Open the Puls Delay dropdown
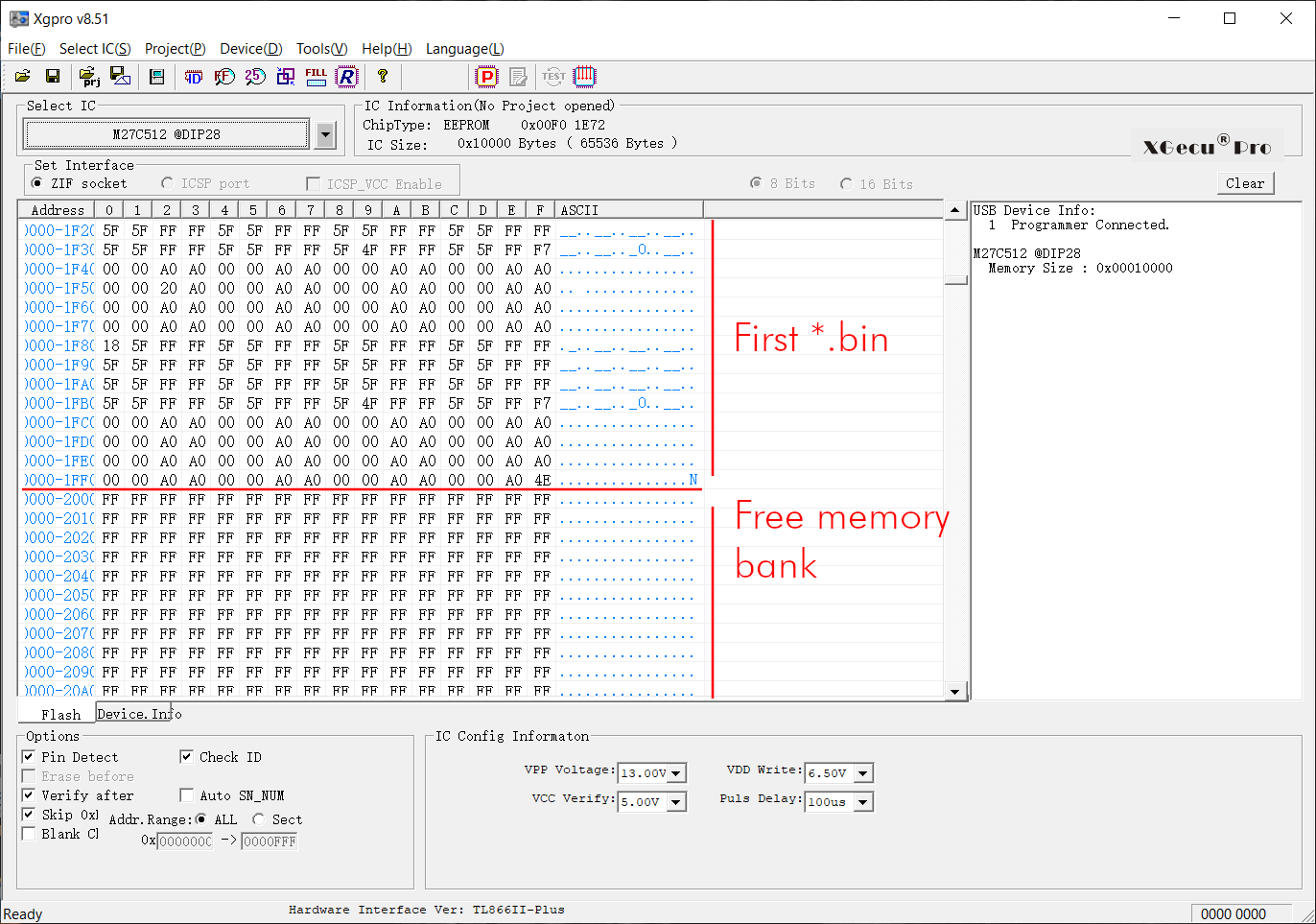This screenshot has height=924, width=1316. point(863,802)
